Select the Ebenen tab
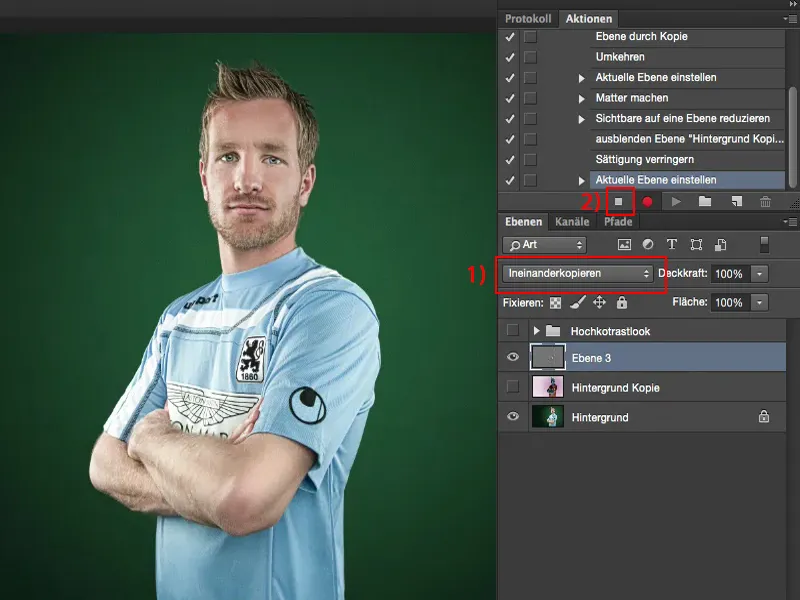The height and width of the screenshot is (600, 800). pyautogui.click(x=523, y=222)
